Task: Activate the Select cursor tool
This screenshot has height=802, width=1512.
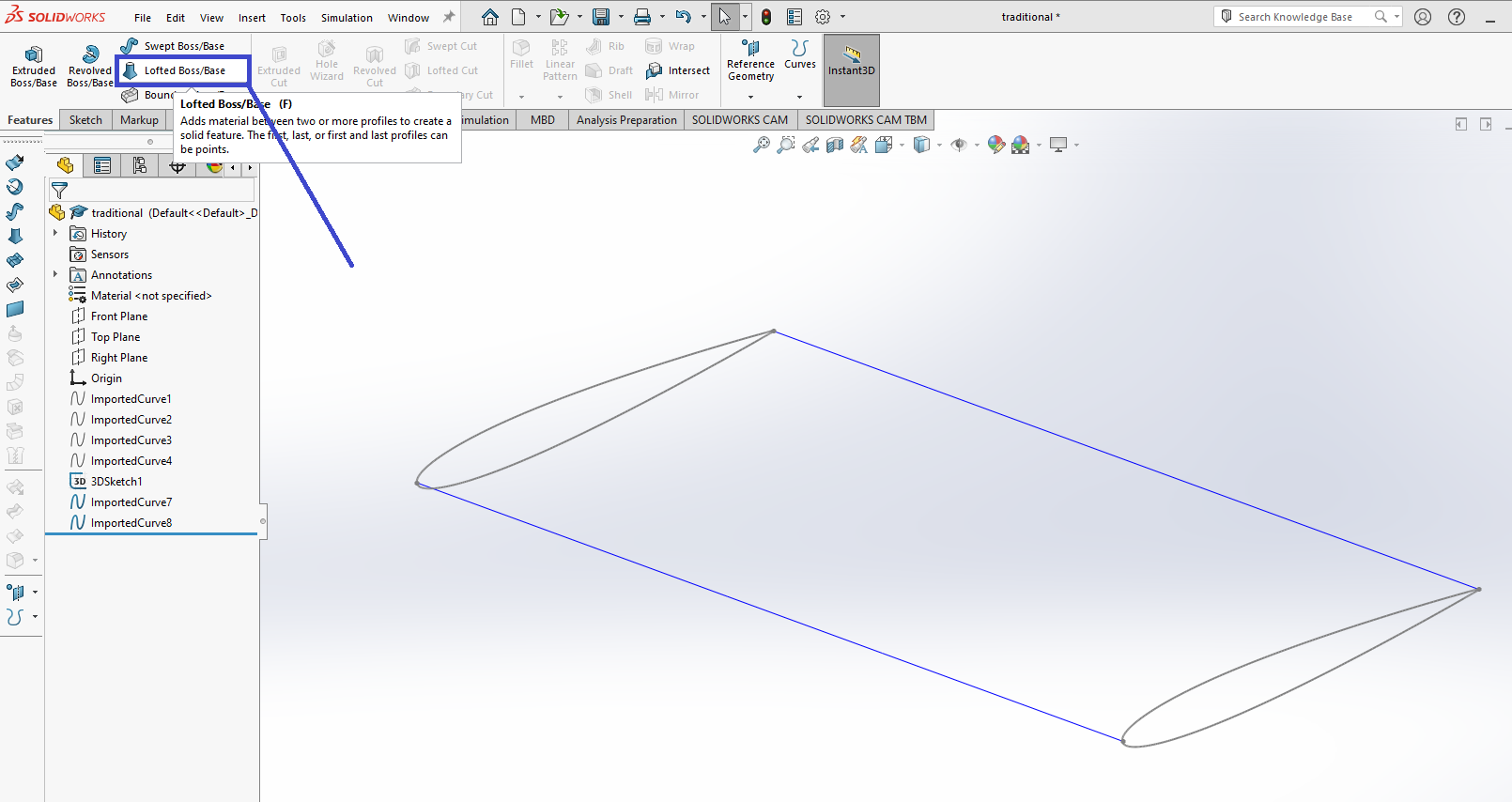Action: (725, 17)
